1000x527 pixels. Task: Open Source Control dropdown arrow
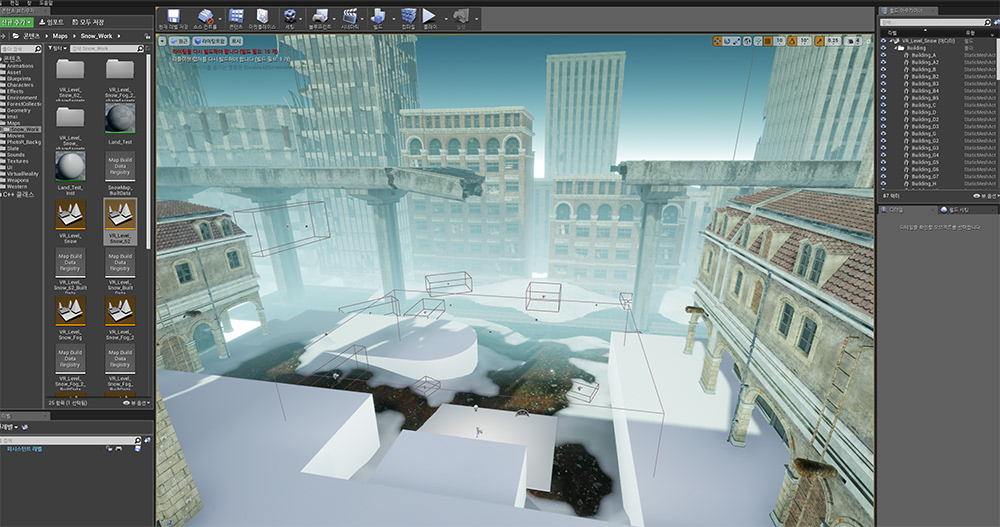click(220, 19)
